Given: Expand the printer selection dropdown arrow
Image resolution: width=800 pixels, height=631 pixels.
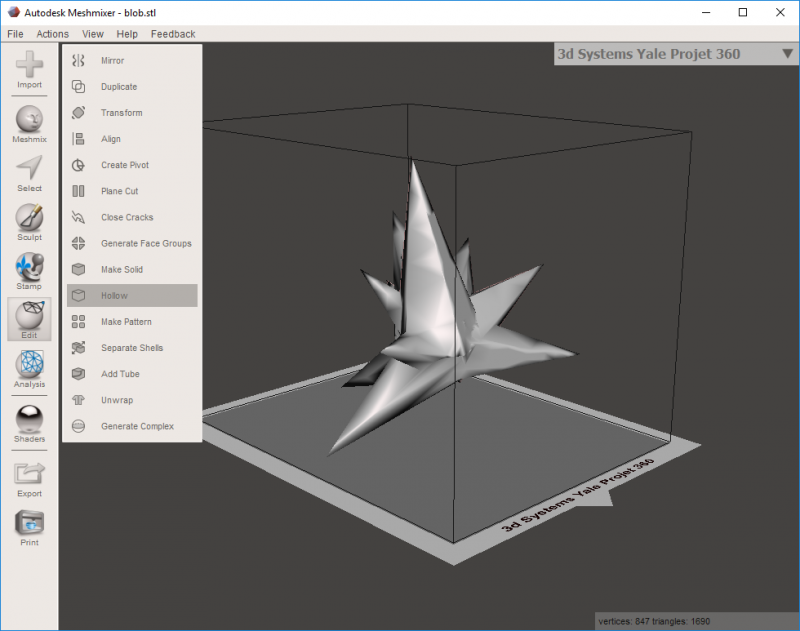Looking at the screenshot, I should click(x=787, y=54).
